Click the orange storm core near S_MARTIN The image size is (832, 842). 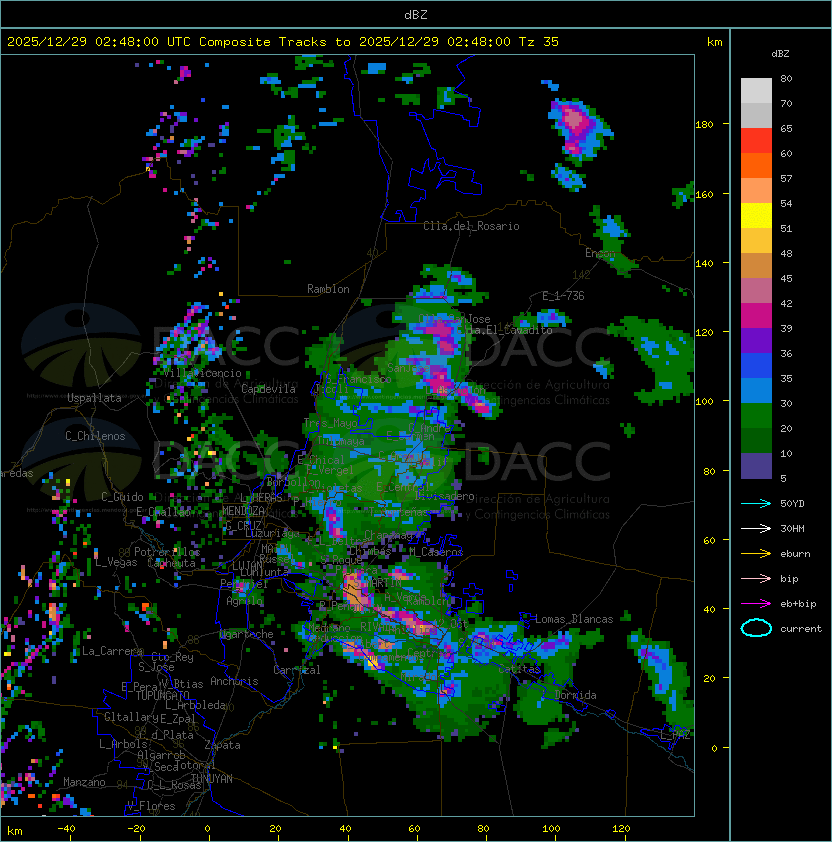[354, 590]
